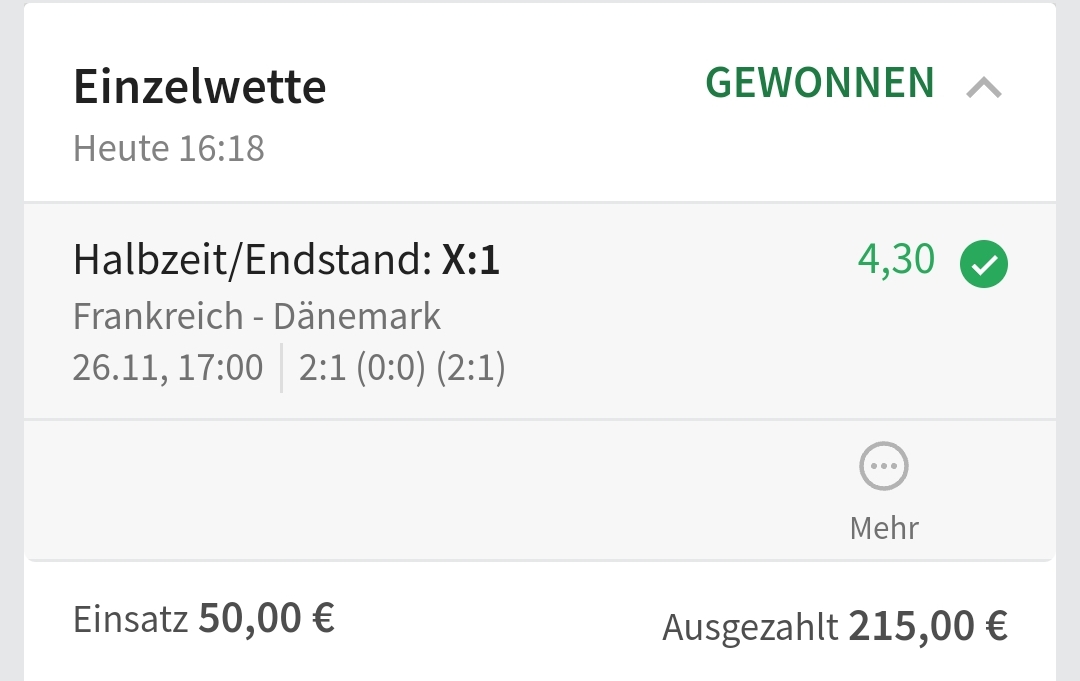Open the Dänemark team name
The height and width of the screenshot is (681, 1080).
[x=357, y=317]
